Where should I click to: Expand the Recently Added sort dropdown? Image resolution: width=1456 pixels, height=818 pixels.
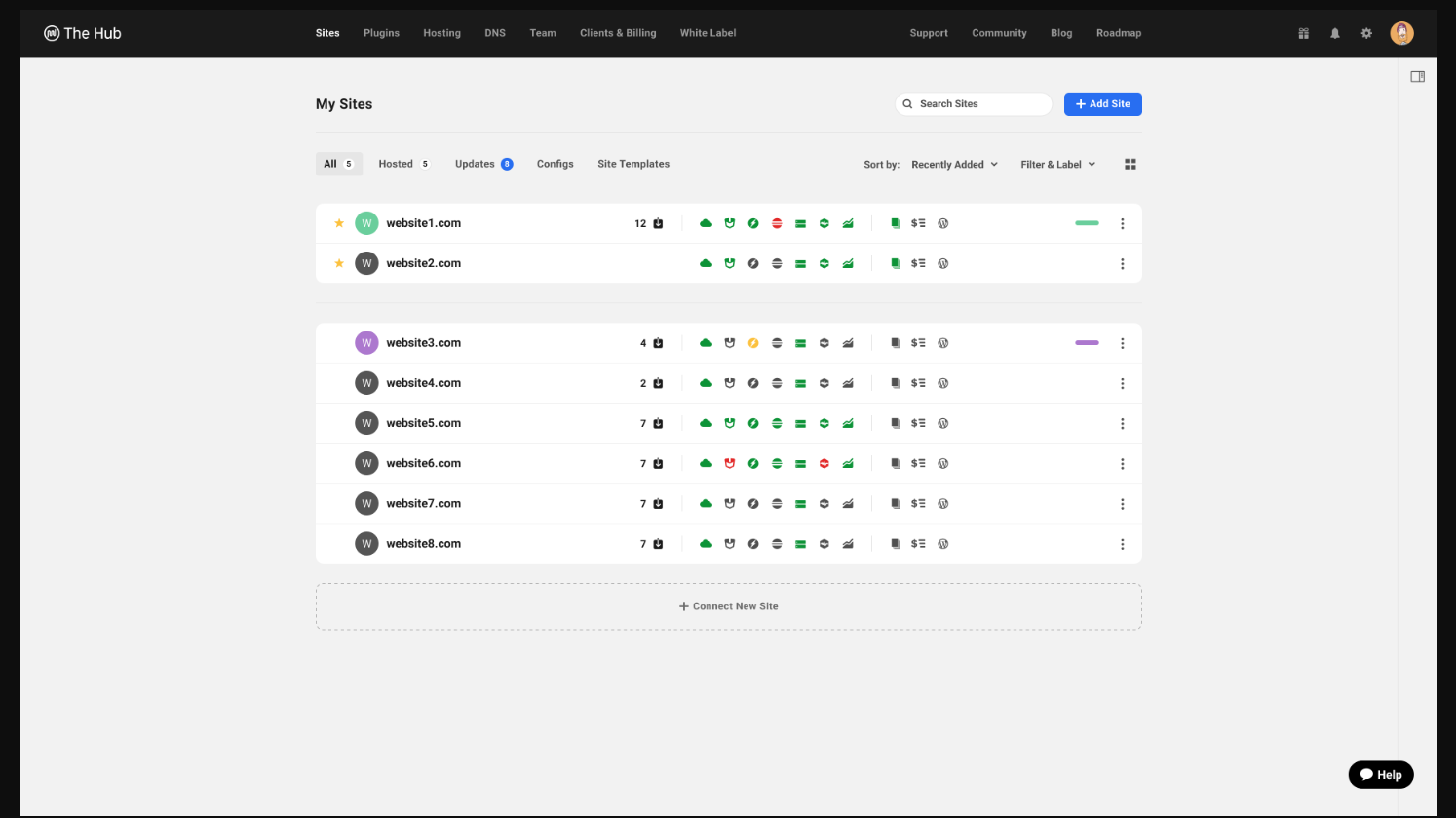[x=954, y=165]
